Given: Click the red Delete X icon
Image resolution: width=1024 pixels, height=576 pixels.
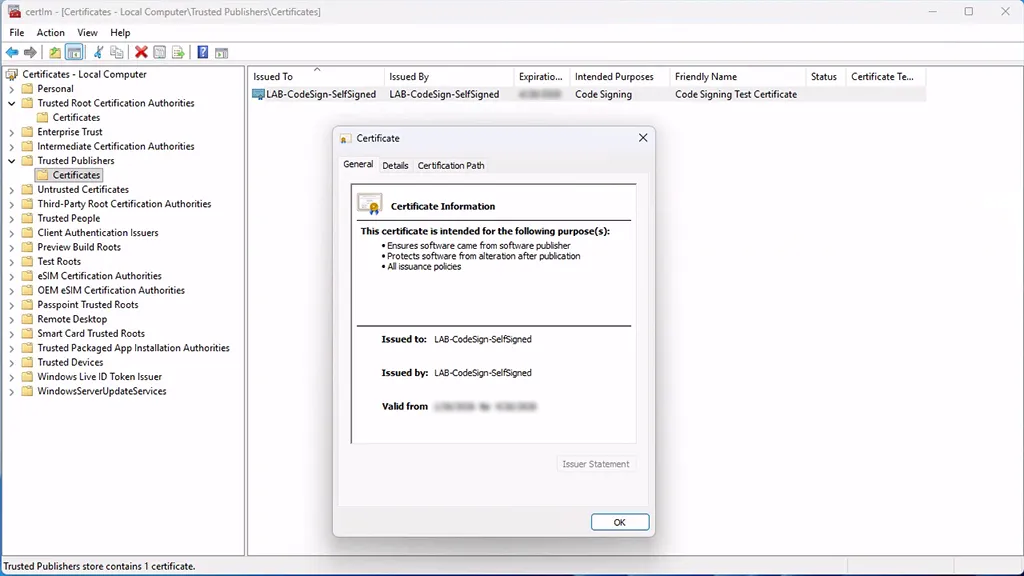Looking at the screenshot, I should 141,52.
